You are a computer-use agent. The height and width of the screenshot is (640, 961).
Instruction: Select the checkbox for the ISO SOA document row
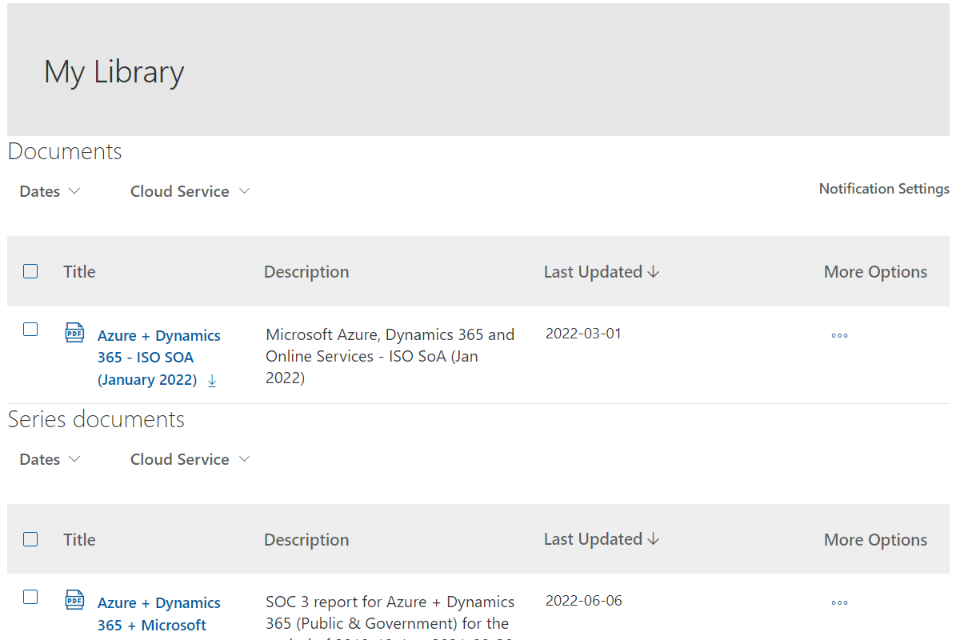[31, 329]
